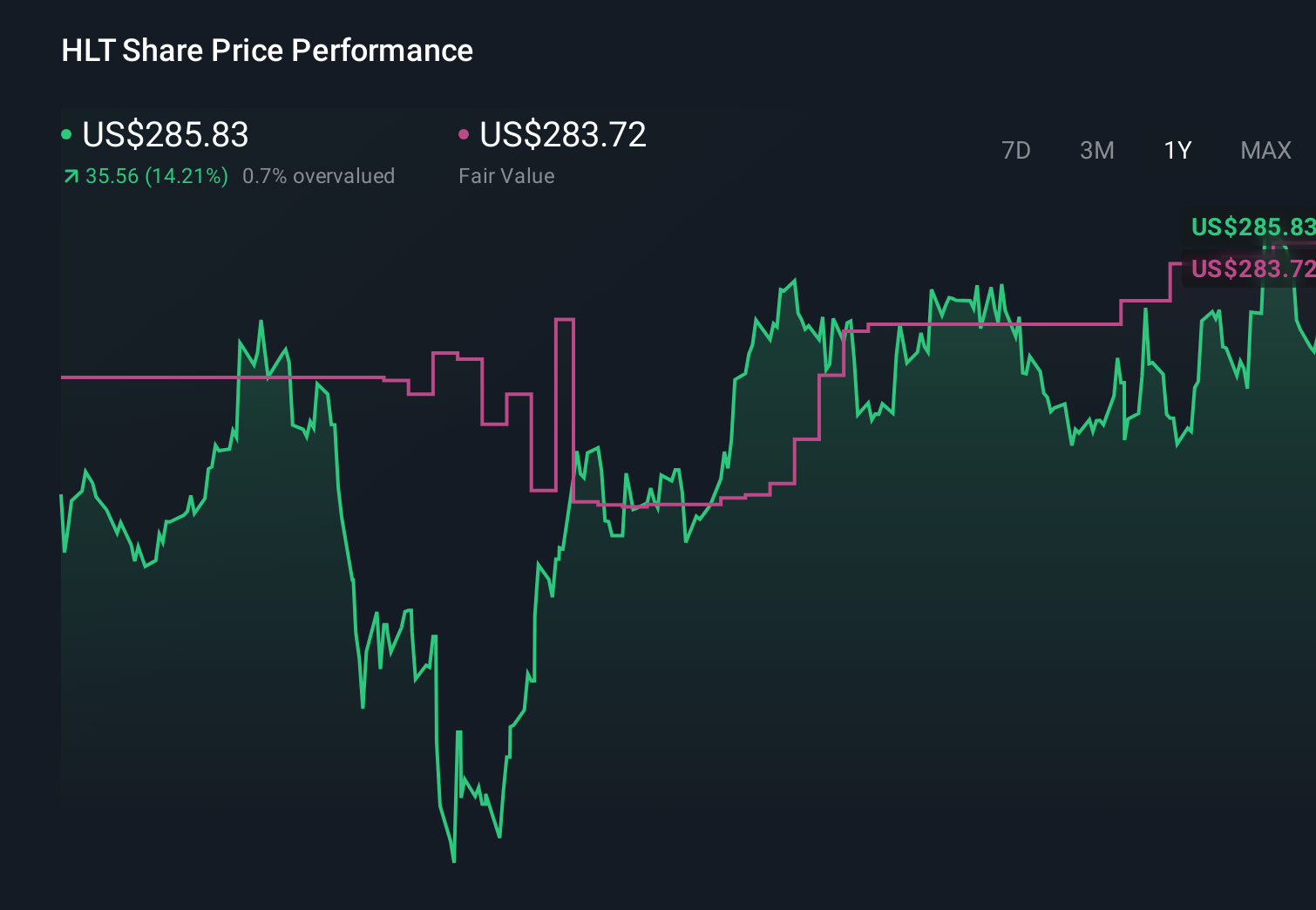Click the US$285.83 current price heading
The width and height of the screenshot is (1316, 910).
coord(165,135)
